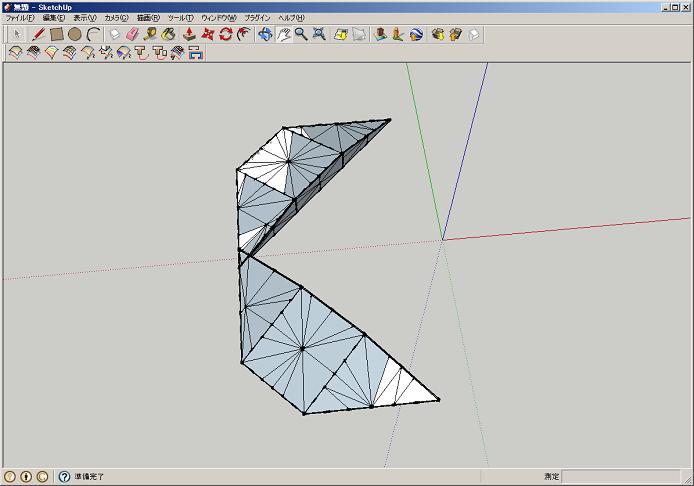Screen dimensions: 694x486
Task: Open the ファイル (File) menu
Action: [19, 18]
